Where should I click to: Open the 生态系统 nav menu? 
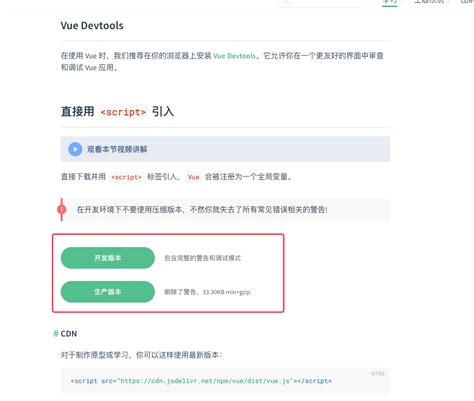(x=429, y=2)
